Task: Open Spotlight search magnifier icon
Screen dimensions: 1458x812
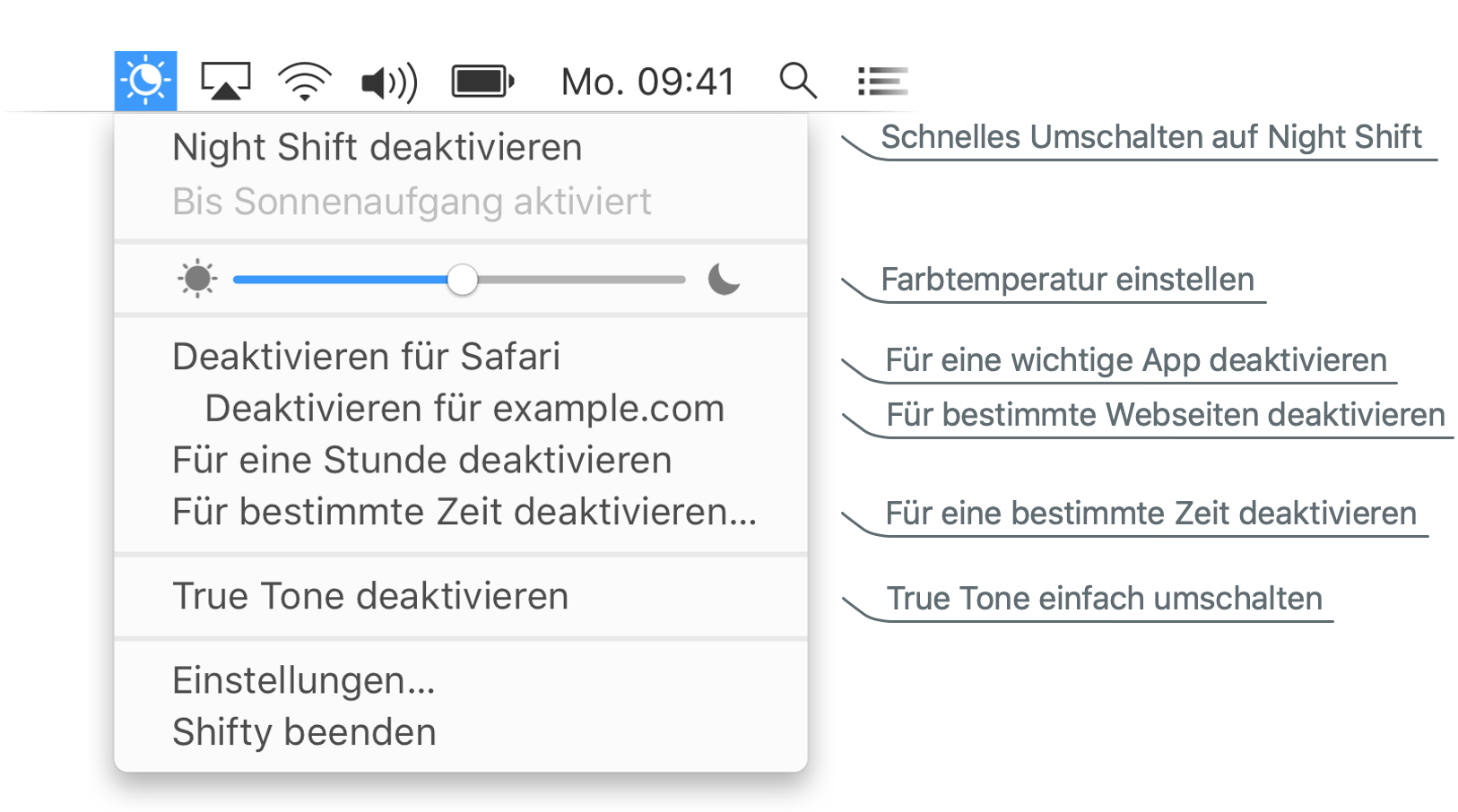Action: click(797, 81)
